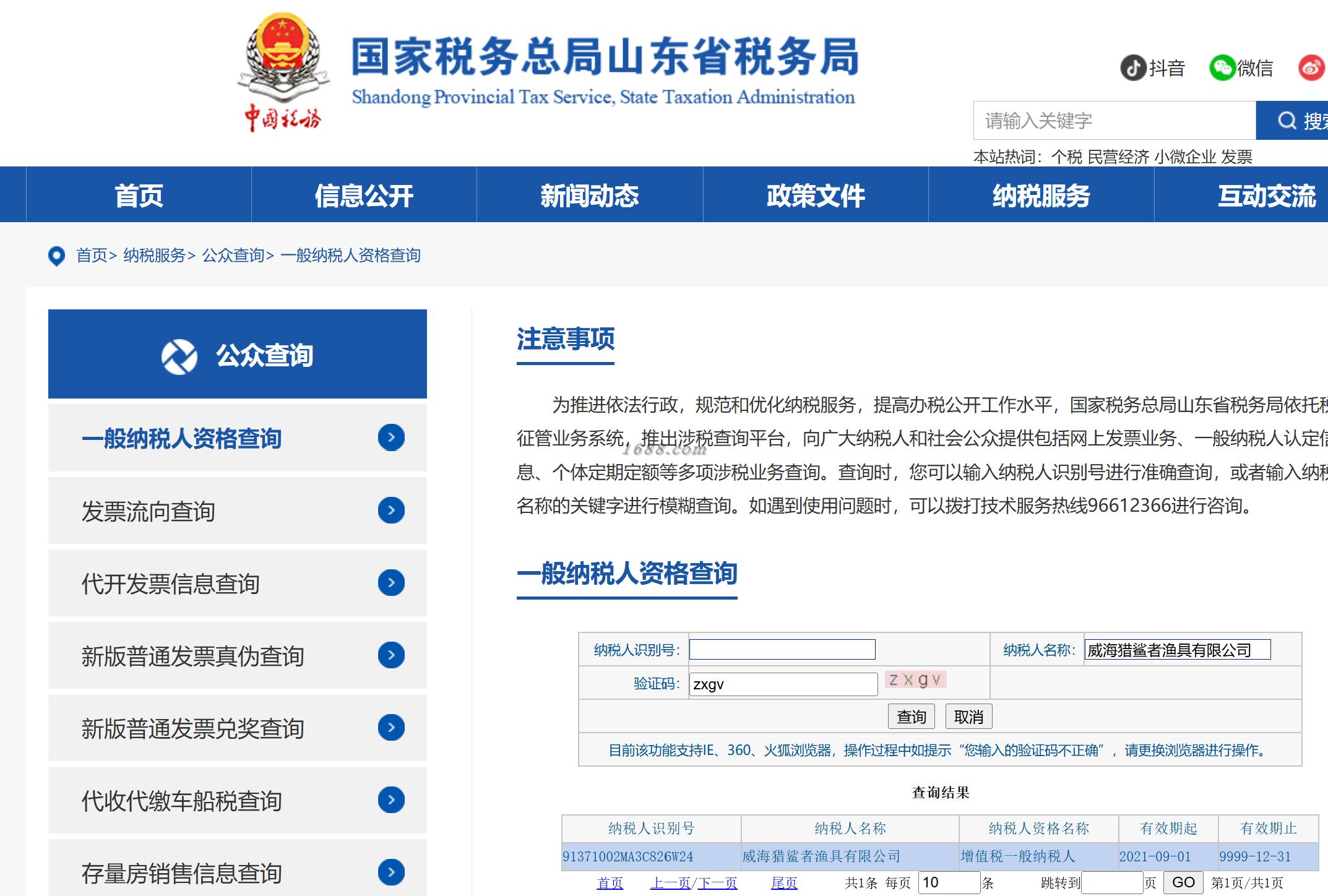Select 一般纳税人资格查询 sidebar item
The image size is (1328, 896).
coord(238,438)
